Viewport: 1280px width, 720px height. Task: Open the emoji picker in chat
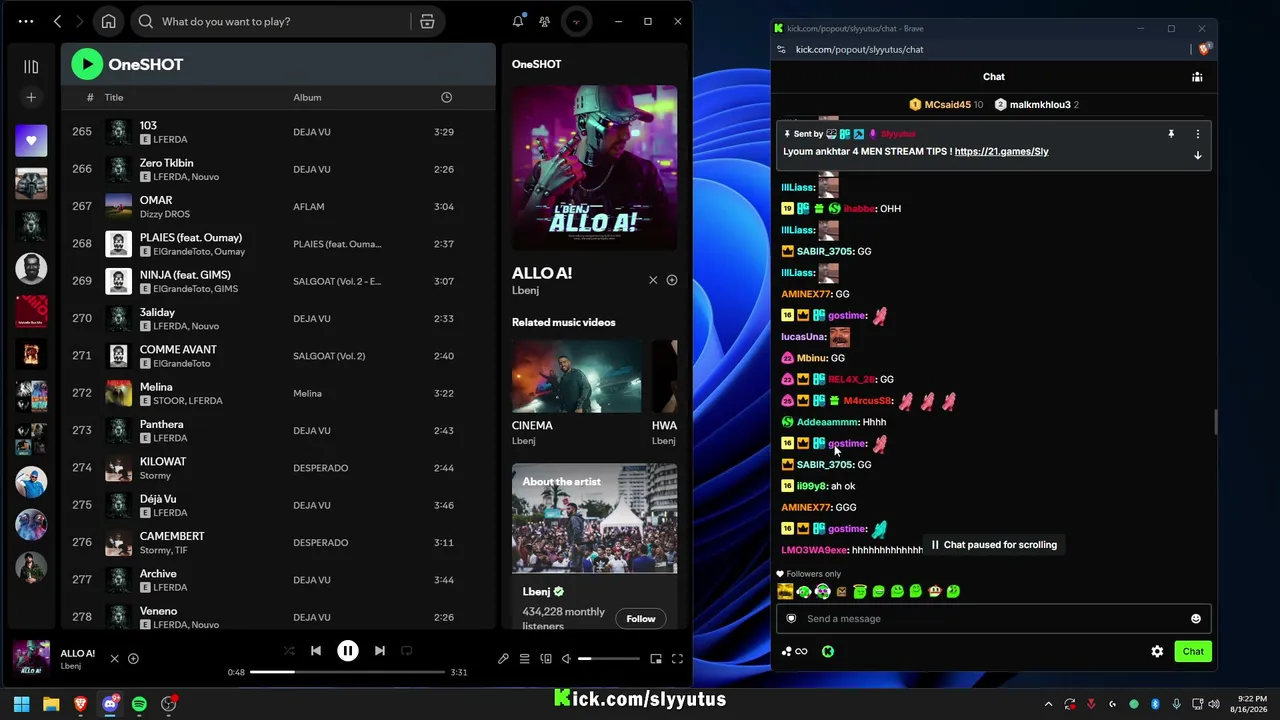point(1195,619)
